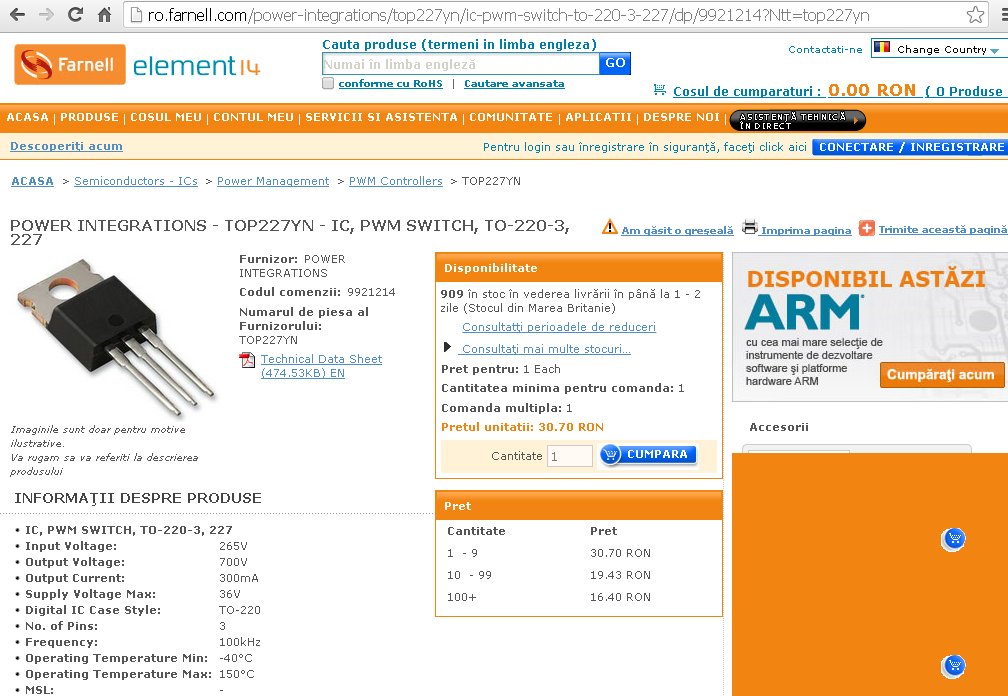
Task: Click Cumparati acum in ARM banner
Action: (x=941, y=375)
